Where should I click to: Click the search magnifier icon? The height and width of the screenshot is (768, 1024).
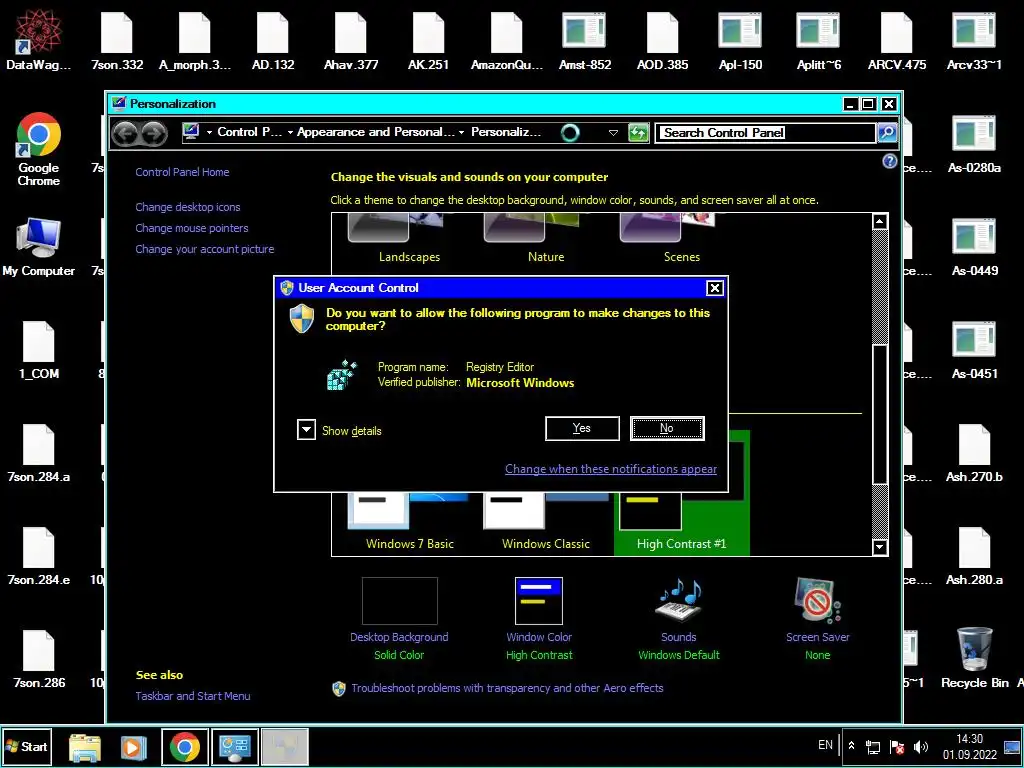(x=887, y=133)
